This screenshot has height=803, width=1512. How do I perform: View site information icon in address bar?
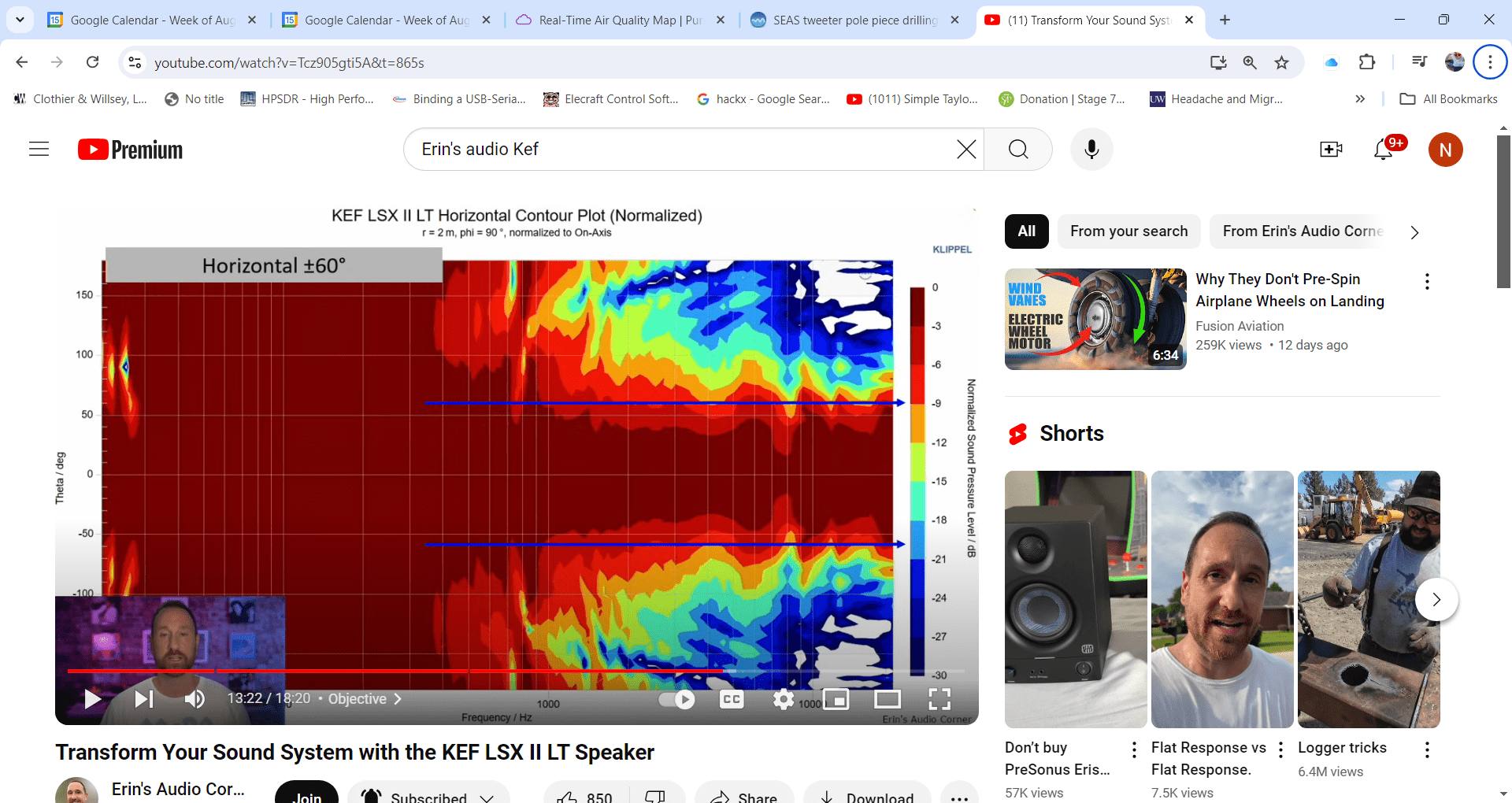pyautogui.click(x=135, y=62)
